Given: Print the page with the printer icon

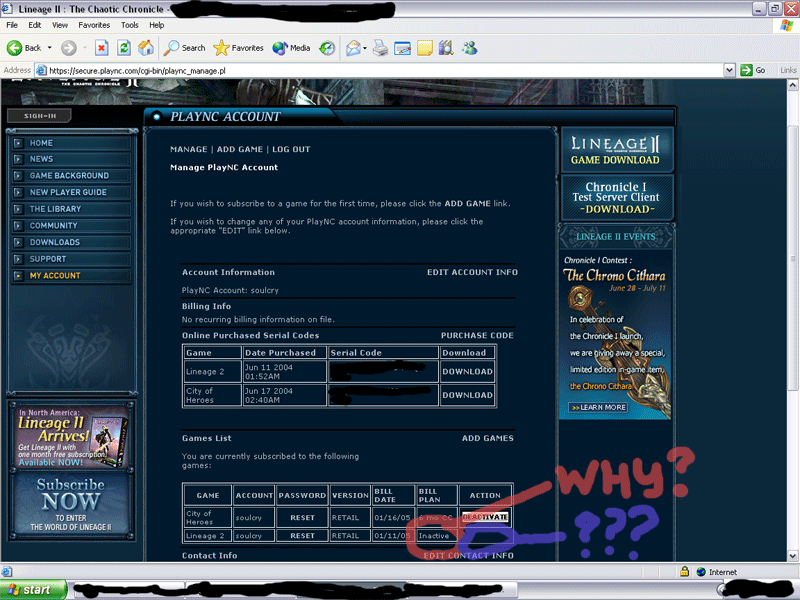Looking at the screenshot, I should pos(380,48).
